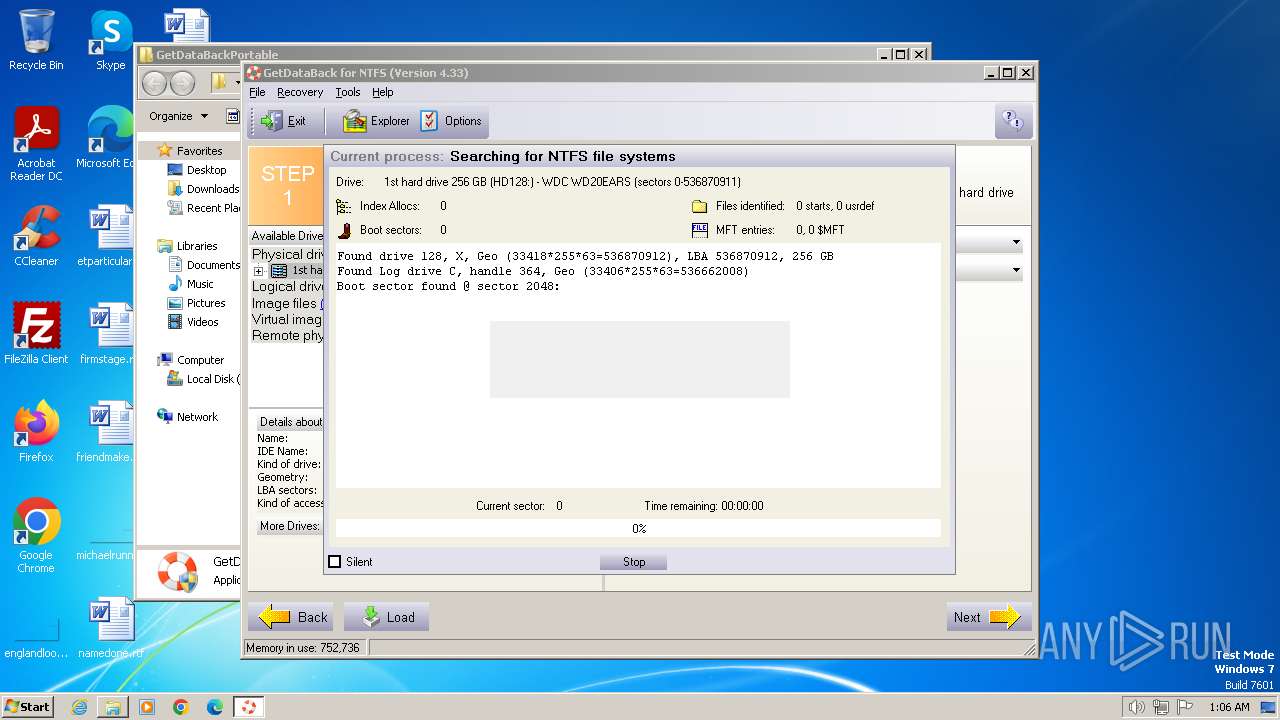This screenshot has height=720, width=1280.
Task: Open the Google Chrome desktop icon
Action: [36, 536]
